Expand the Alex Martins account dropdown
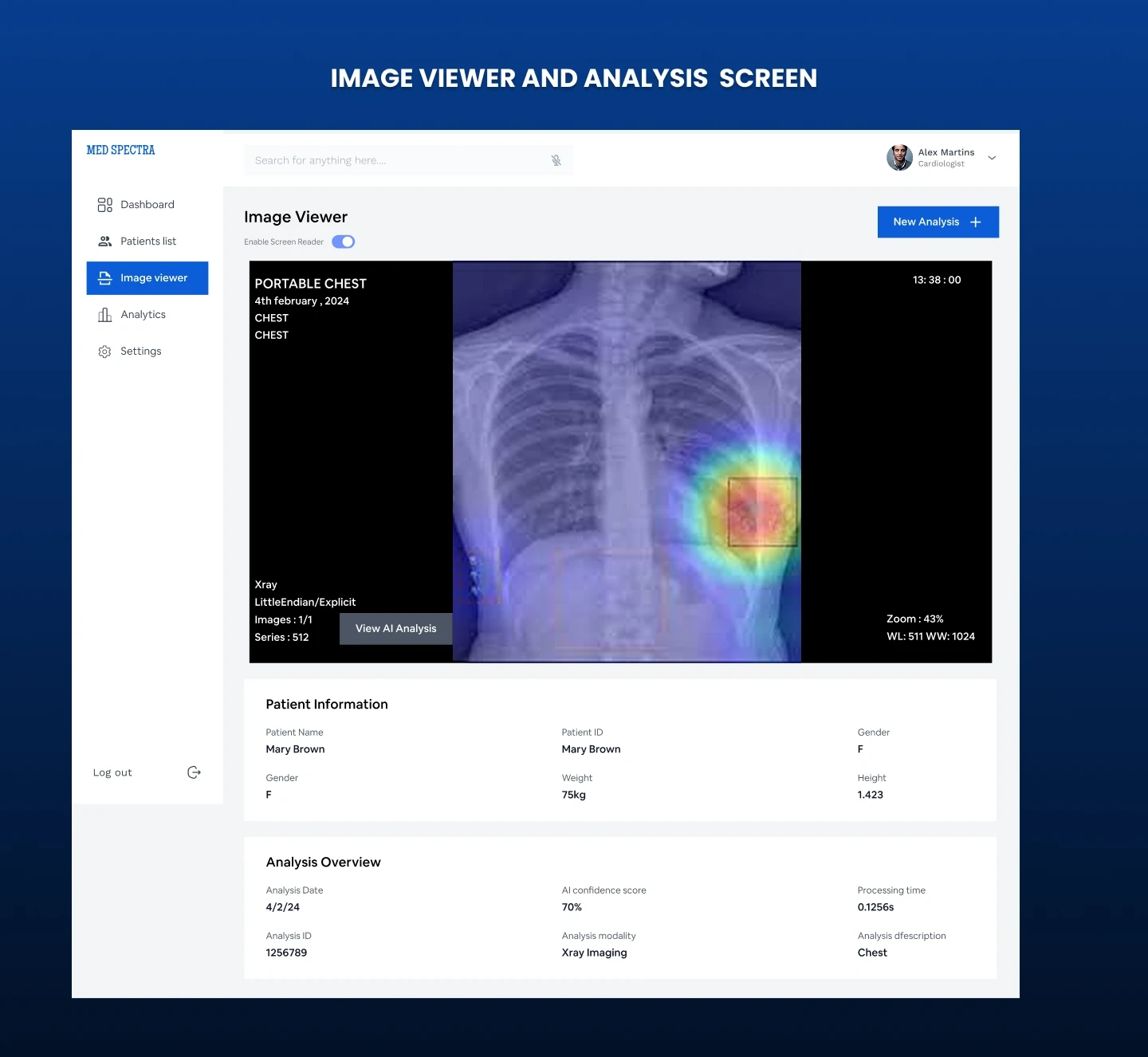Viewport: 1148px width, 1057px height. pos(992,158)
